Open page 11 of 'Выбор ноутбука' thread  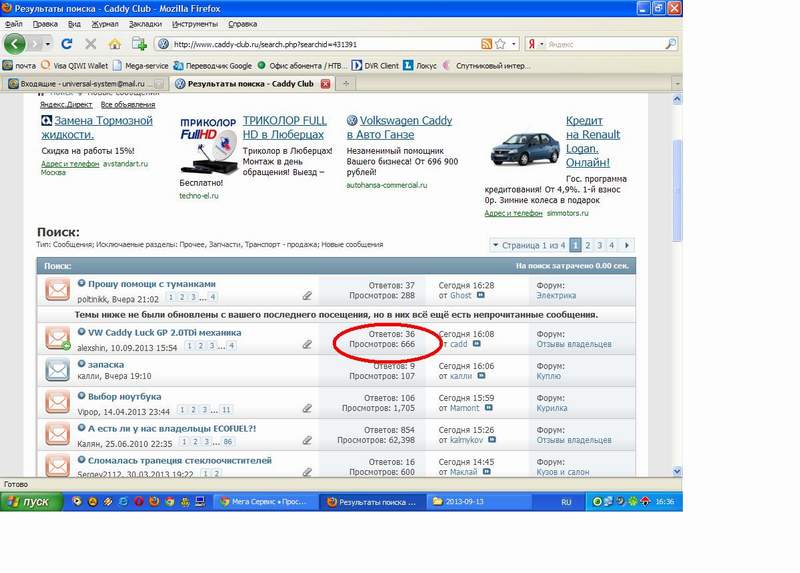click(226, 410)
